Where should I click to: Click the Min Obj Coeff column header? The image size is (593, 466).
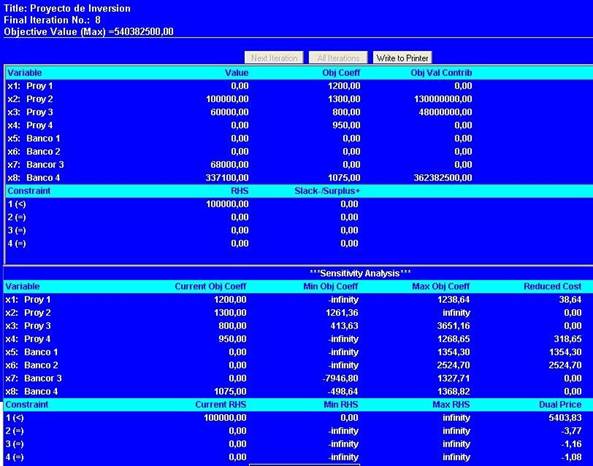click(331, 286)
